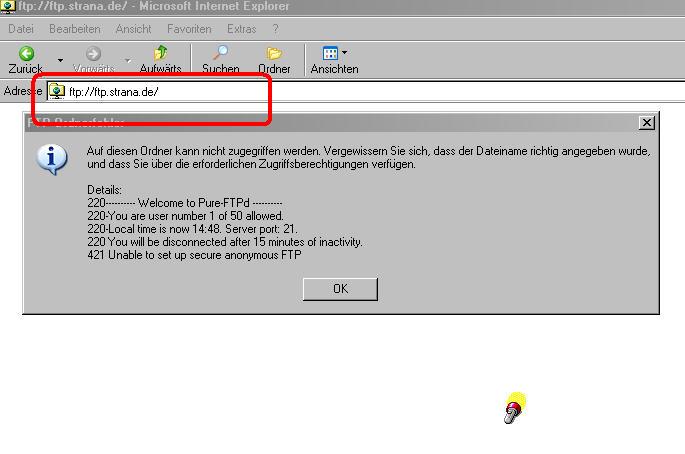
Task: Click the 'disconnected after 15 minutes of inactivity' line
Action: pos(225,242)
